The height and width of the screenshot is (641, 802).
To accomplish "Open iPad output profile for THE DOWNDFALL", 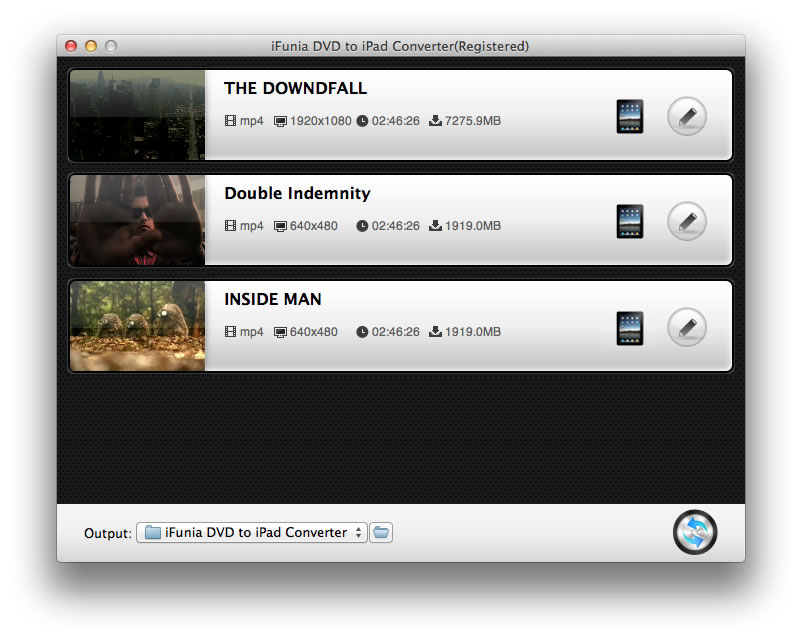I will [630, 116].
